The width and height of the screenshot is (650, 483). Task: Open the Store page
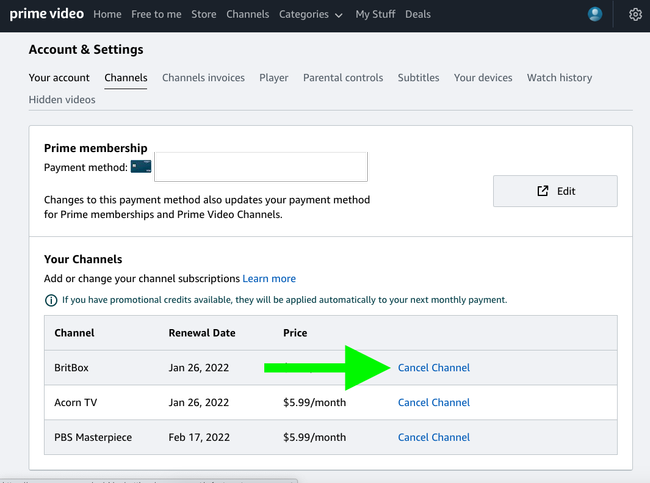[204, 15]
